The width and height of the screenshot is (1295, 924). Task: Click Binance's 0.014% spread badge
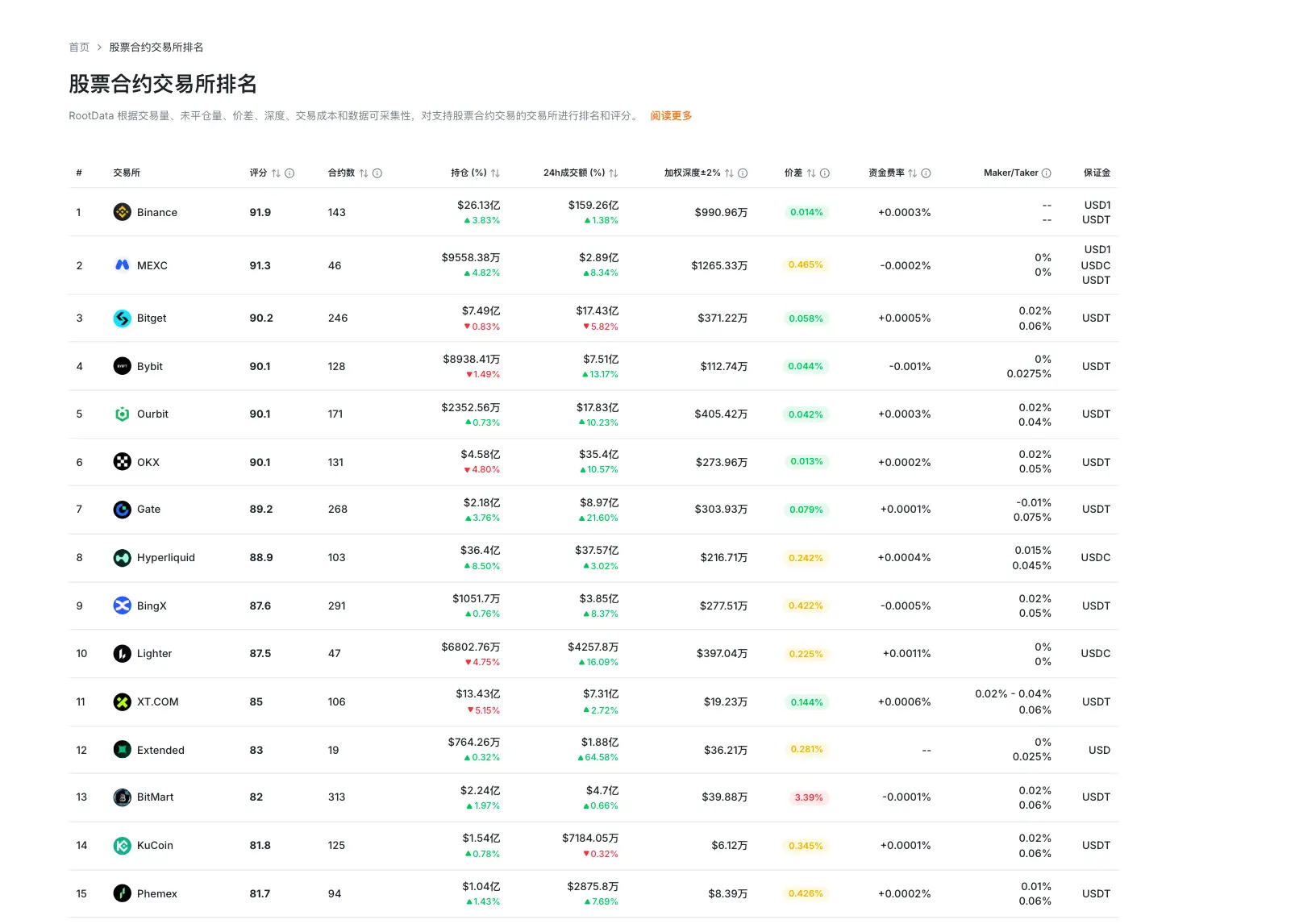[x=806, y=213]
